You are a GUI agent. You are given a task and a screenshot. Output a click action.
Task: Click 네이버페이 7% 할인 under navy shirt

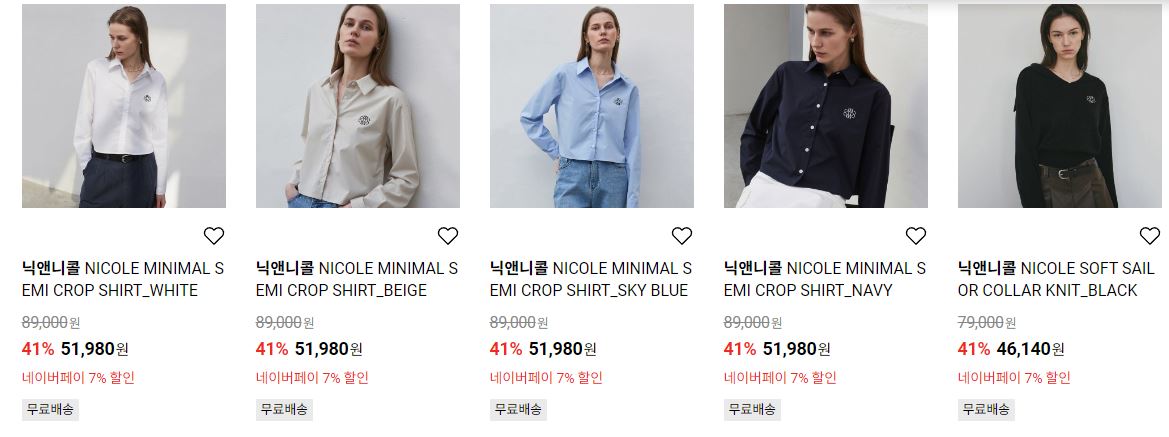pos(780,378)
